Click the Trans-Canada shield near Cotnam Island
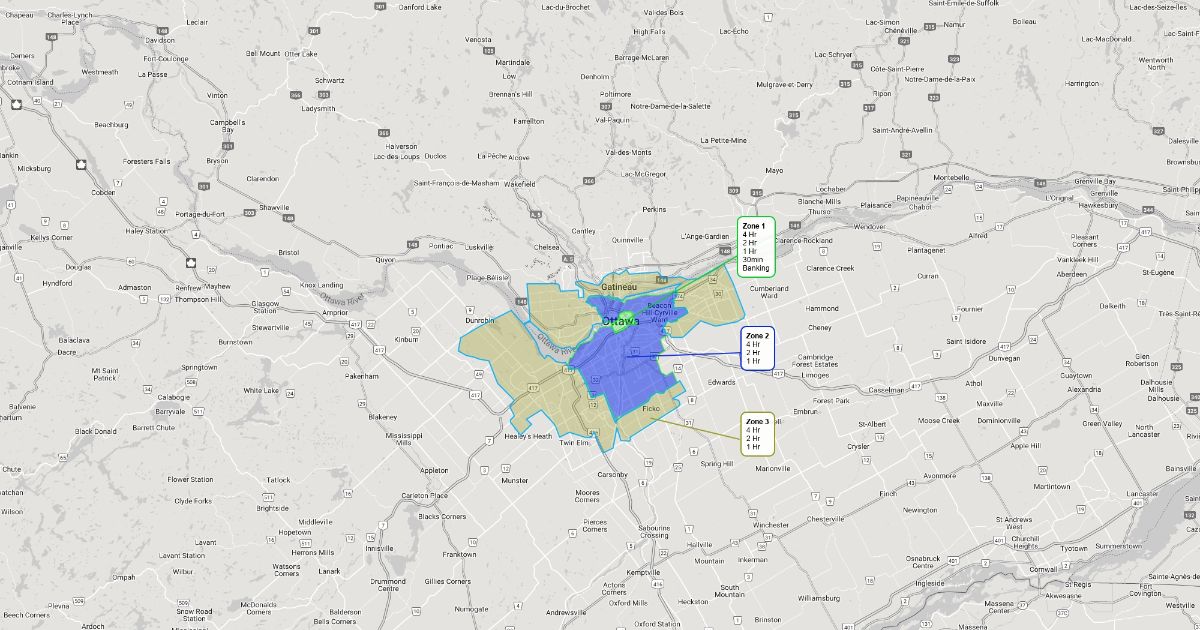The height and width of the screenshot is (630, 1200). (x=17, y=104)
